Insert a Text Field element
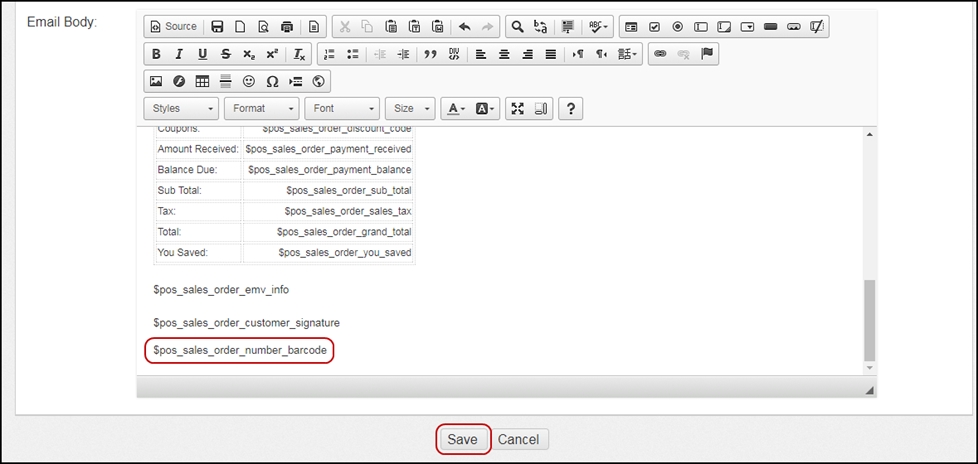 (x=701, y=27)
